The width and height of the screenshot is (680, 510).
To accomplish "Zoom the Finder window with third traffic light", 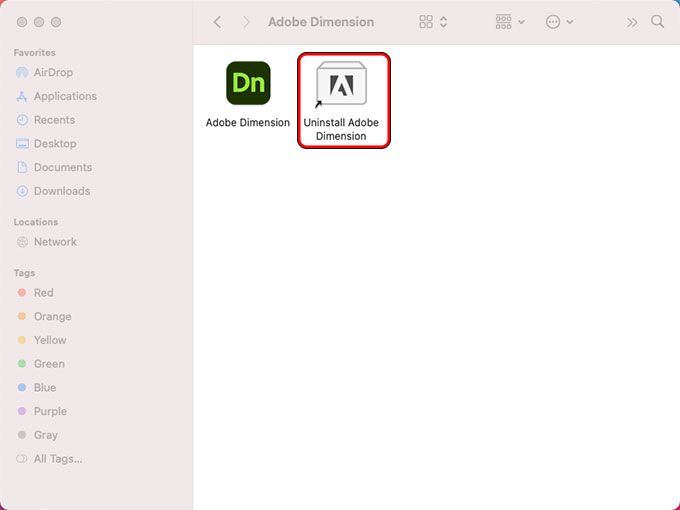I will coord(56,22).
